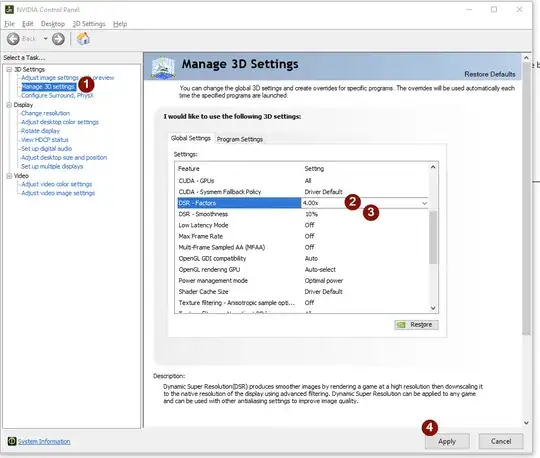Open the Help menu
Viewport: 540px width, 458px height.
coord(120,24)
